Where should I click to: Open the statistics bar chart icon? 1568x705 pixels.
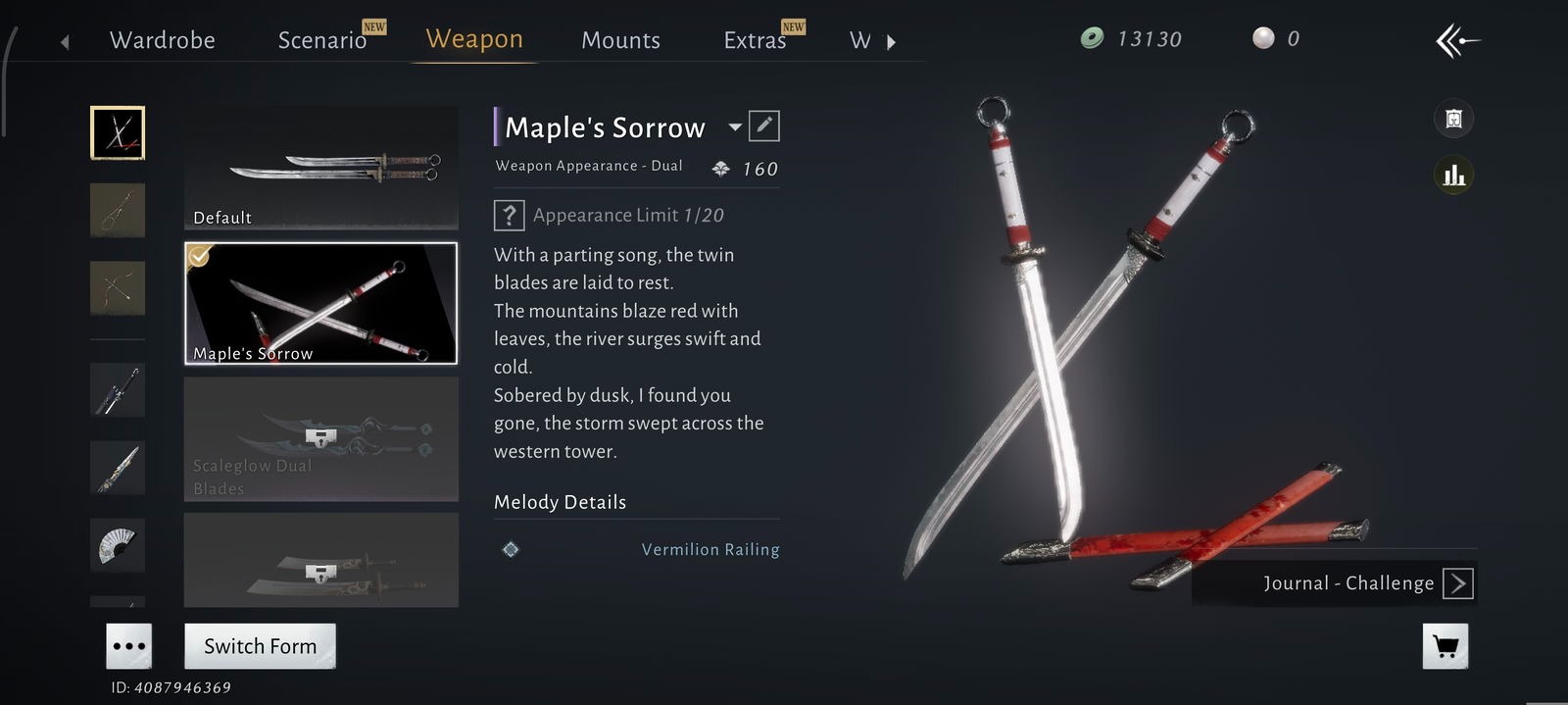pyautogui.click(x=1454, y=176)
